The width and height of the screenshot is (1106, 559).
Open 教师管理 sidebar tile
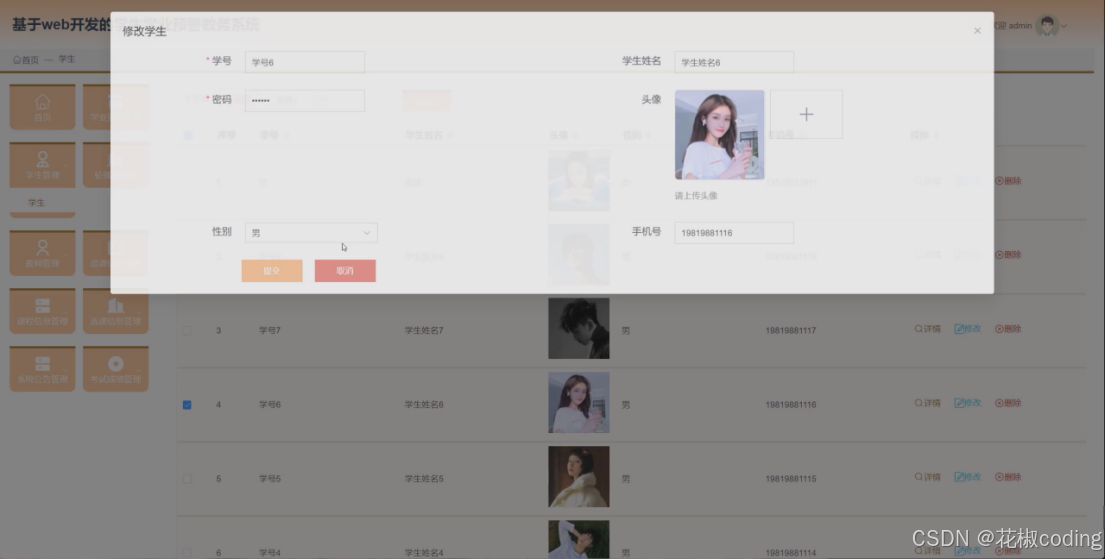42,253
